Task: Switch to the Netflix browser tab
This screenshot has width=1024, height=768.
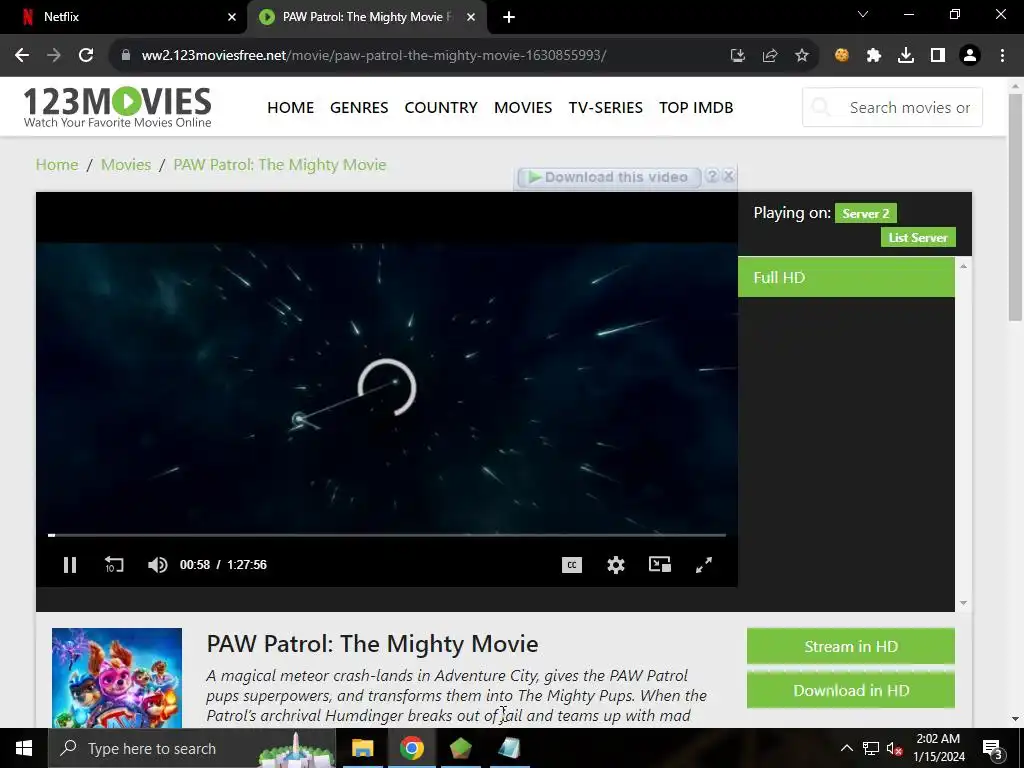Action: 124,17
